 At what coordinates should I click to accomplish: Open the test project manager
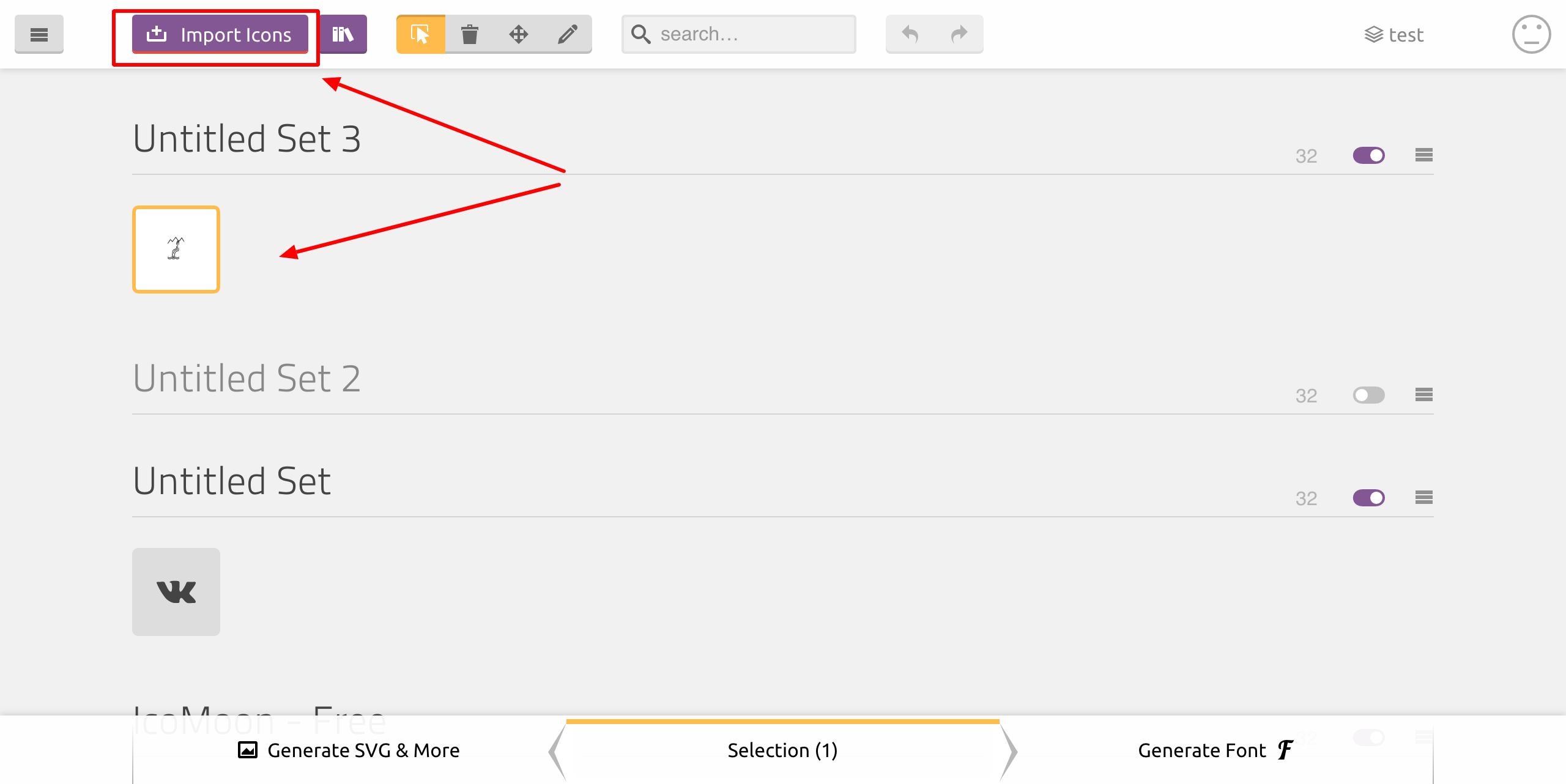tap(1394, 35)
